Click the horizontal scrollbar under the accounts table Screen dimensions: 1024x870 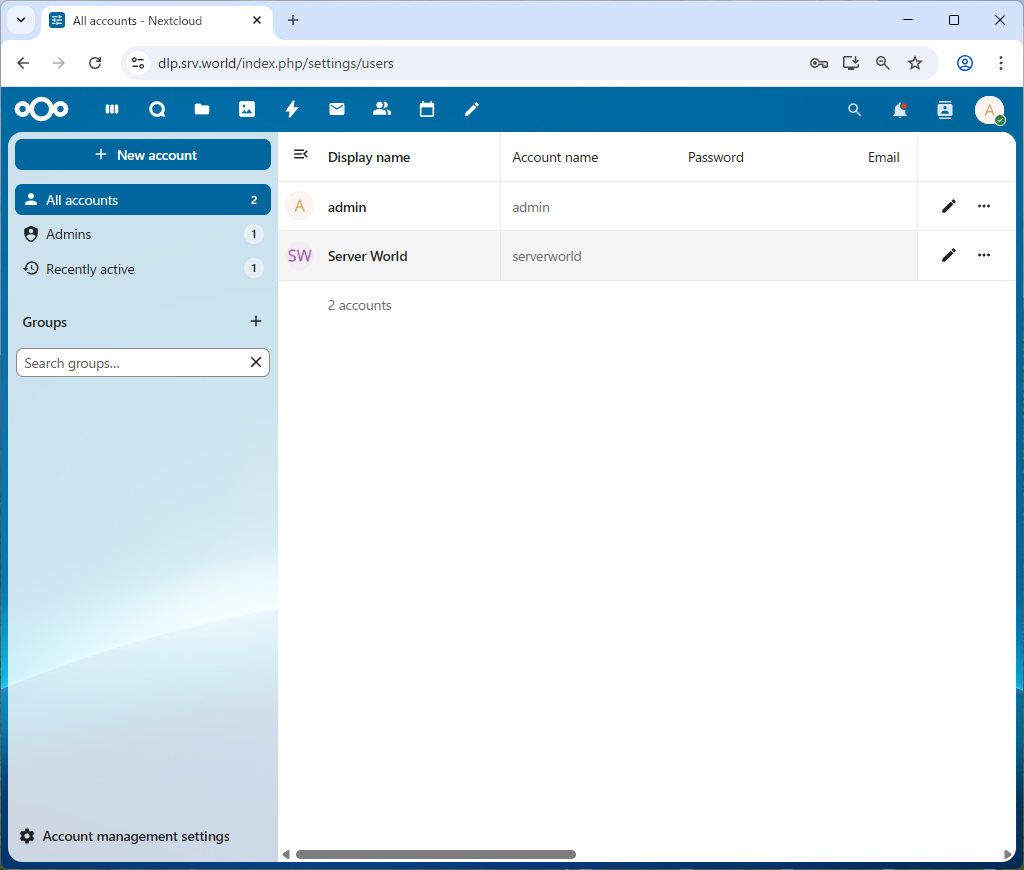436,855
